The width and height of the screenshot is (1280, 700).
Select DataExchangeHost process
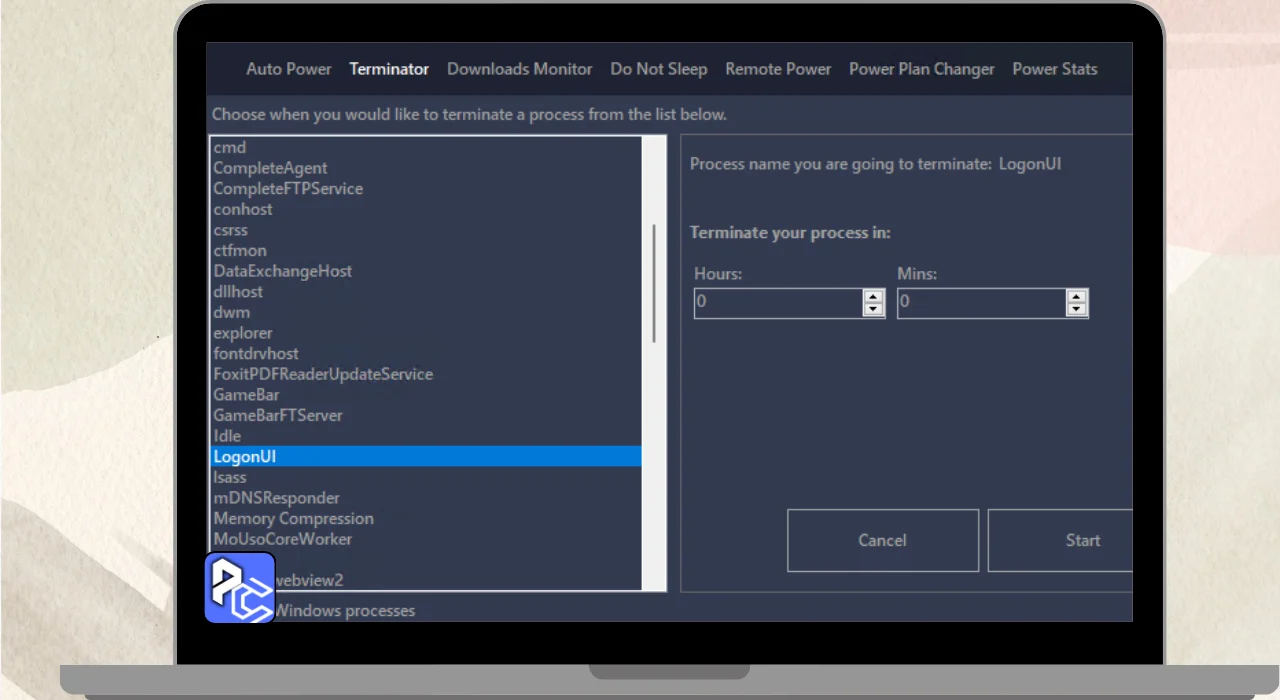point(426,271)
